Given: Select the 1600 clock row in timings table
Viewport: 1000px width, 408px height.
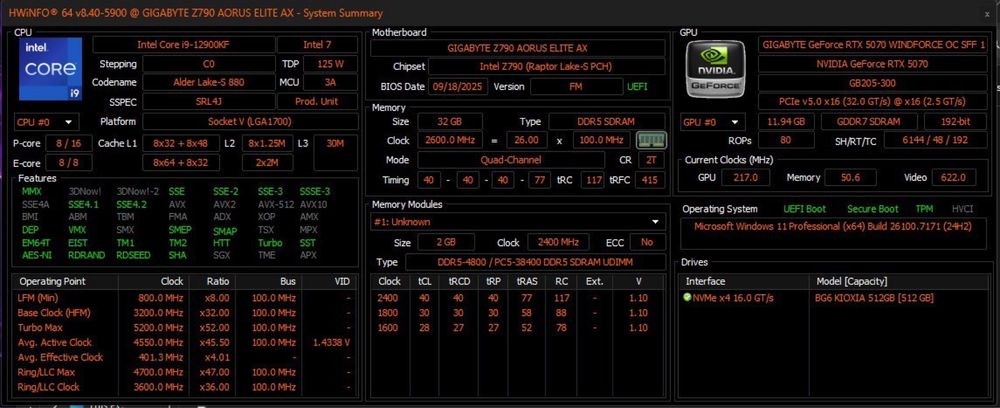Looking at the screenshot, I should [x=518, y=328].
